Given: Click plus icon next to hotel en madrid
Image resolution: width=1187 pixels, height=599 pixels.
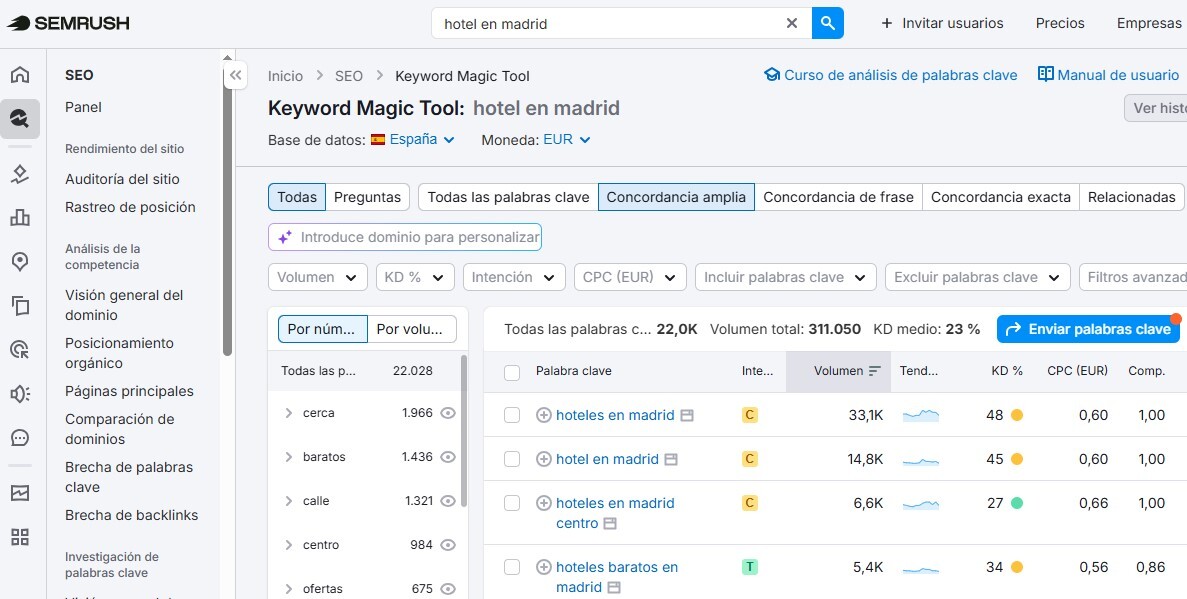Looking at the screenshot, I should coord(544,459).
